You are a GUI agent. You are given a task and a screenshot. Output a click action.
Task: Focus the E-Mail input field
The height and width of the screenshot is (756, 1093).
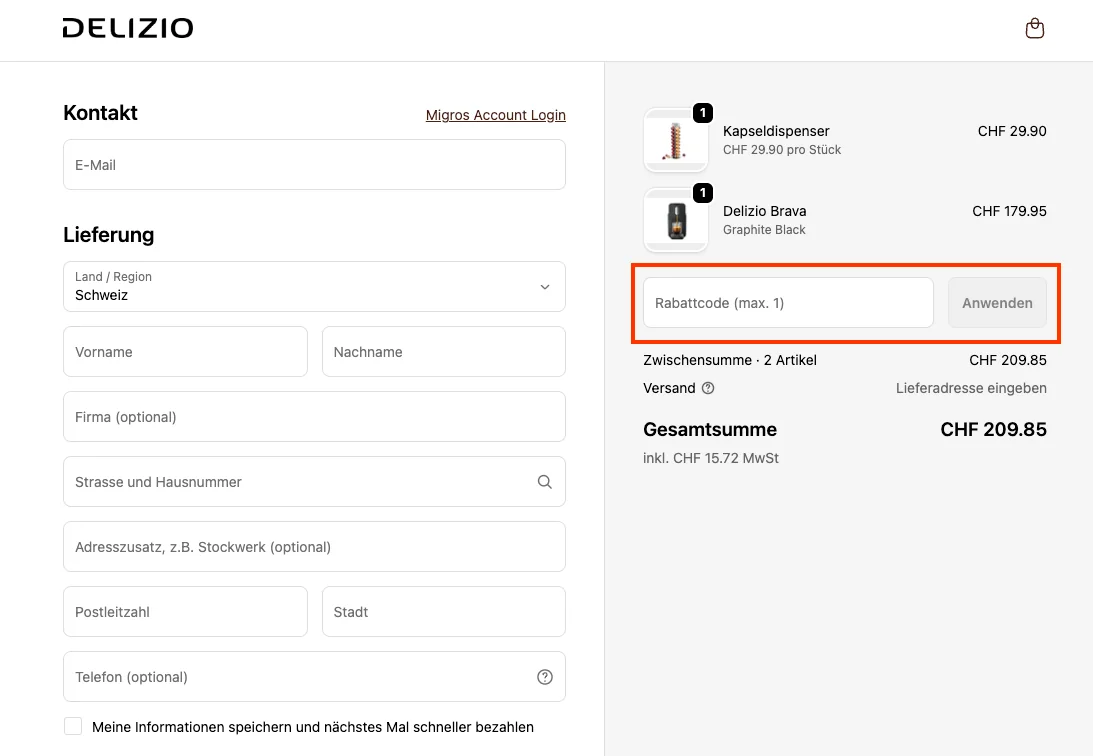pos(314,165)
